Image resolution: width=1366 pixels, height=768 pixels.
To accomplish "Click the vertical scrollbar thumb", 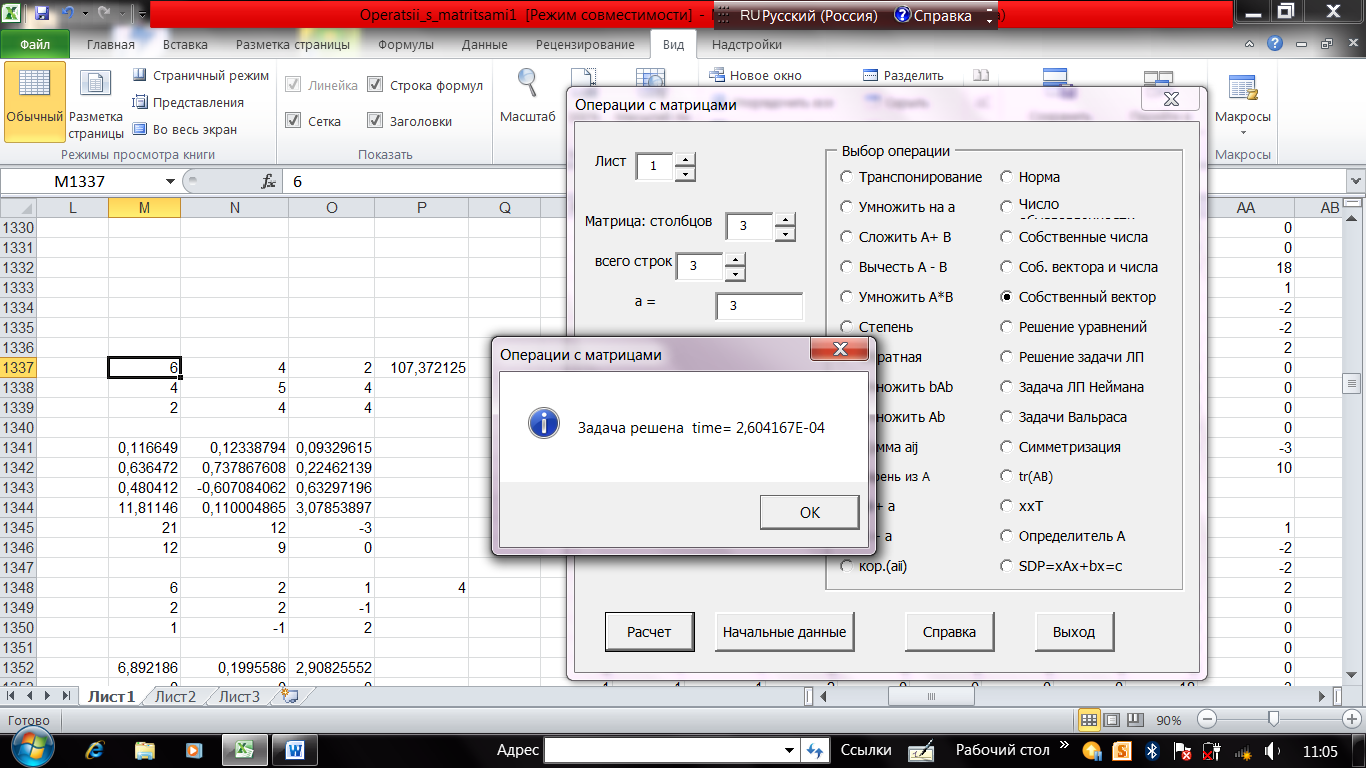I will [1353, 383].
